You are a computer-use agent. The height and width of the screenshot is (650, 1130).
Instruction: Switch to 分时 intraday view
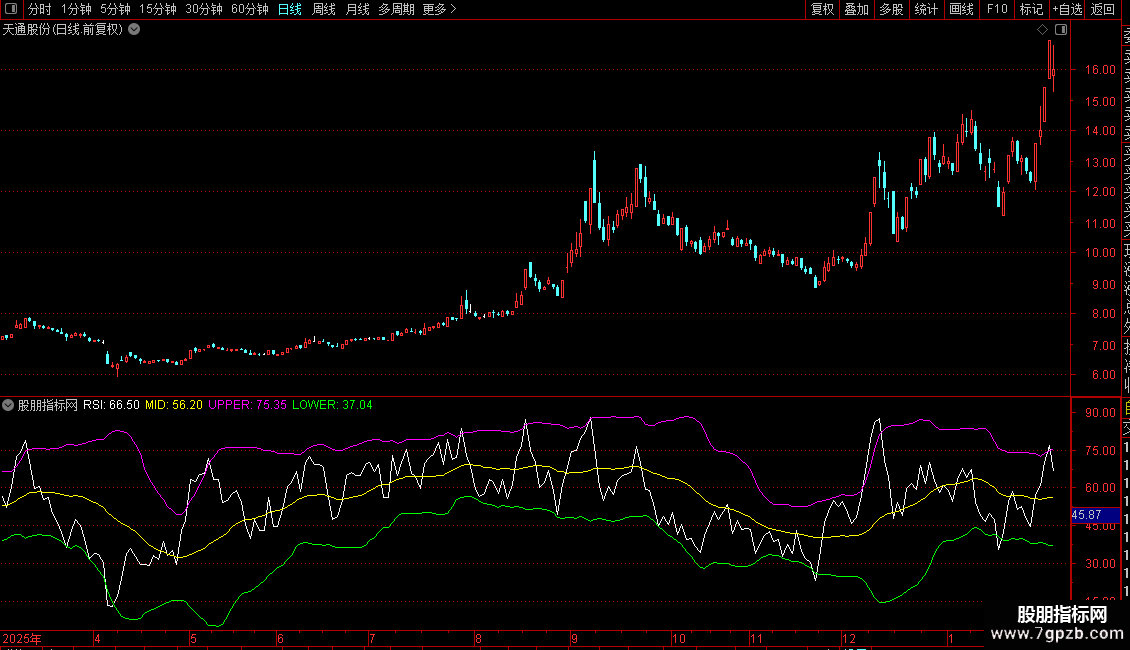coord(39,9)
